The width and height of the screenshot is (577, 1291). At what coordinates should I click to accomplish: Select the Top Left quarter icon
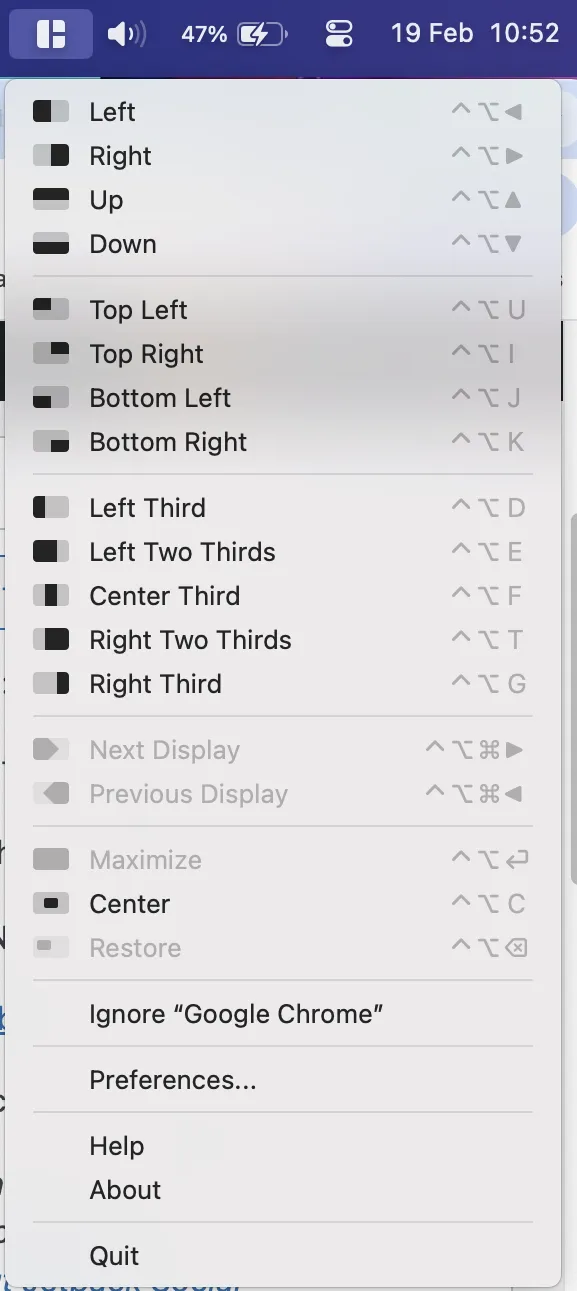(x=51, y=310)
